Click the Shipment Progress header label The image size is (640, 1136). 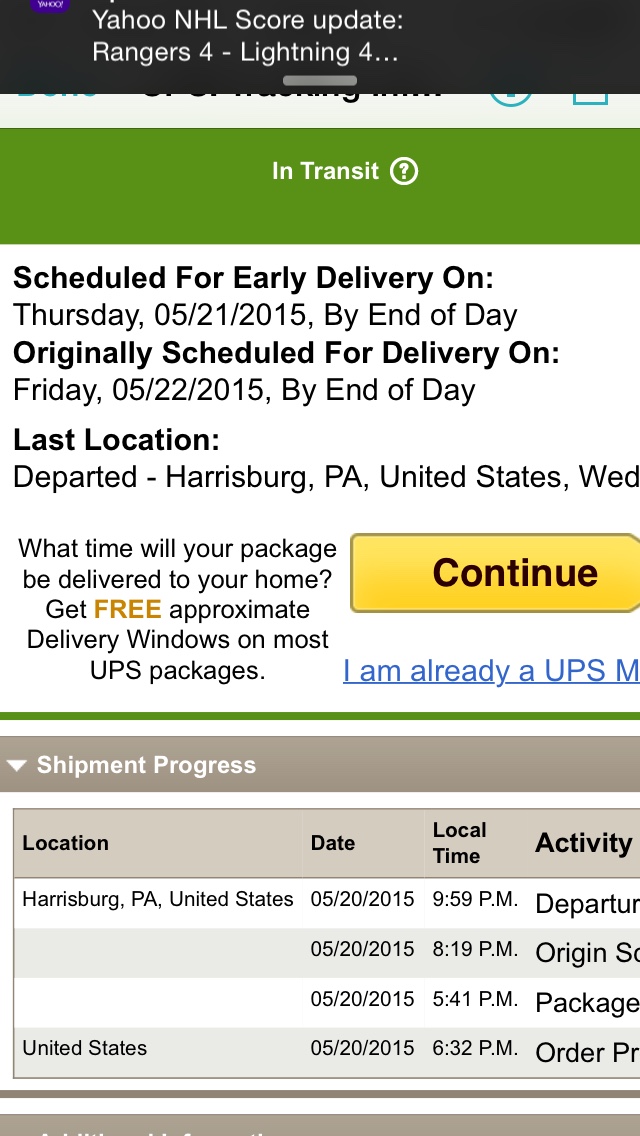click(146, 765)
